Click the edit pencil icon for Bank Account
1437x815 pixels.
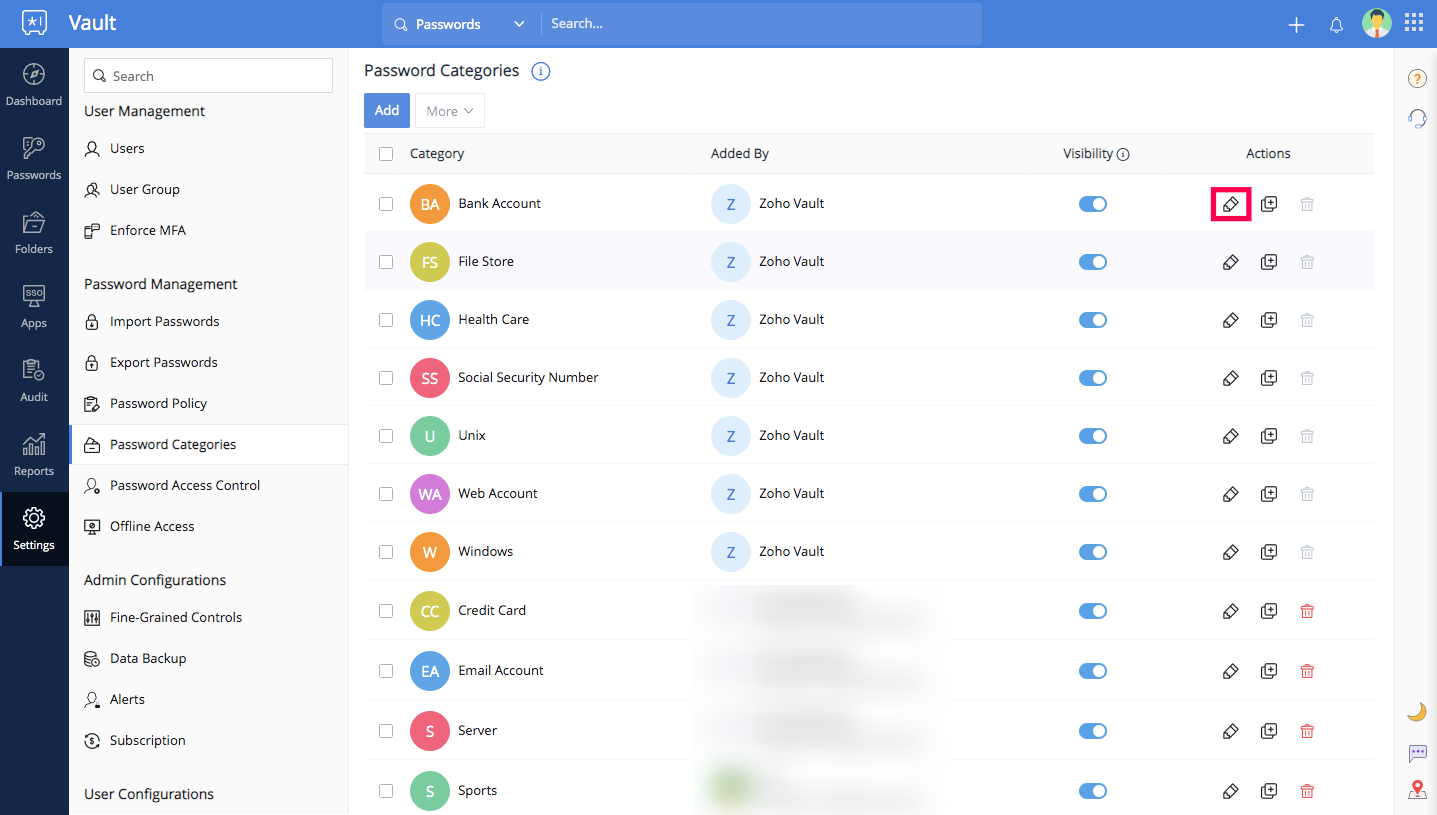click(x=1231, y=204)
